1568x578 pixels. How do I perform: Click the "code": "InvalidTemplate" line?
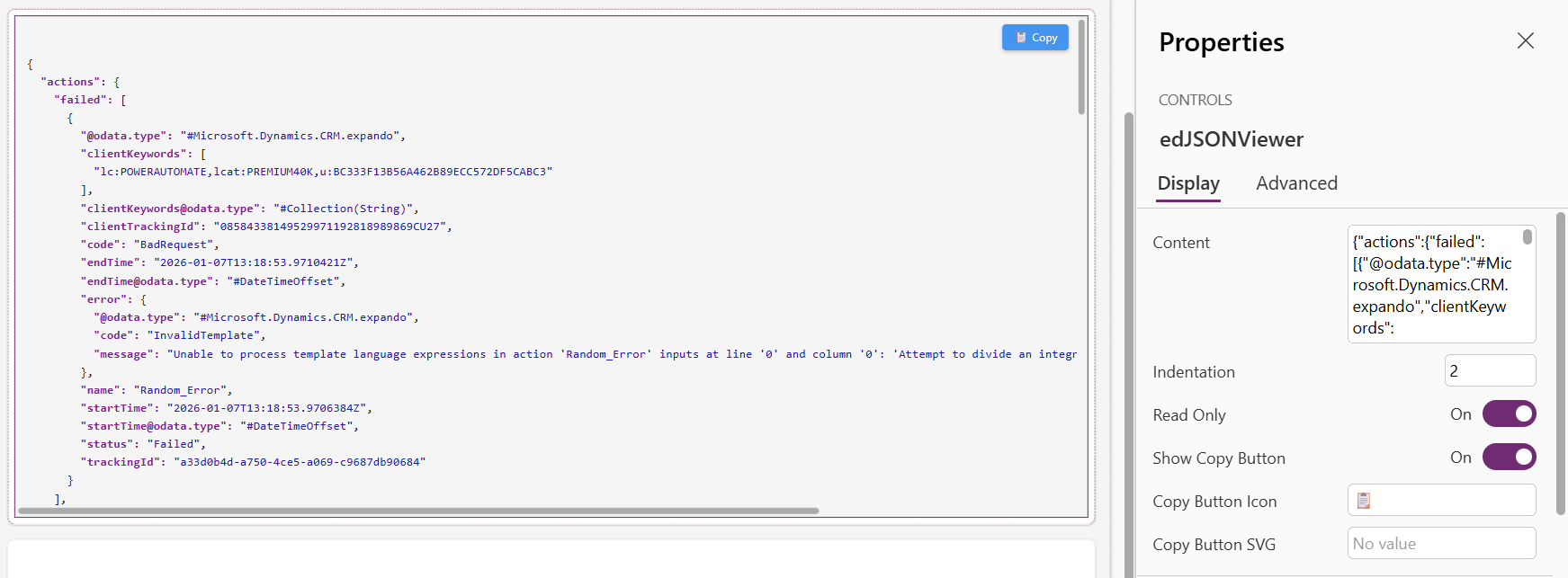click(180, 335)
